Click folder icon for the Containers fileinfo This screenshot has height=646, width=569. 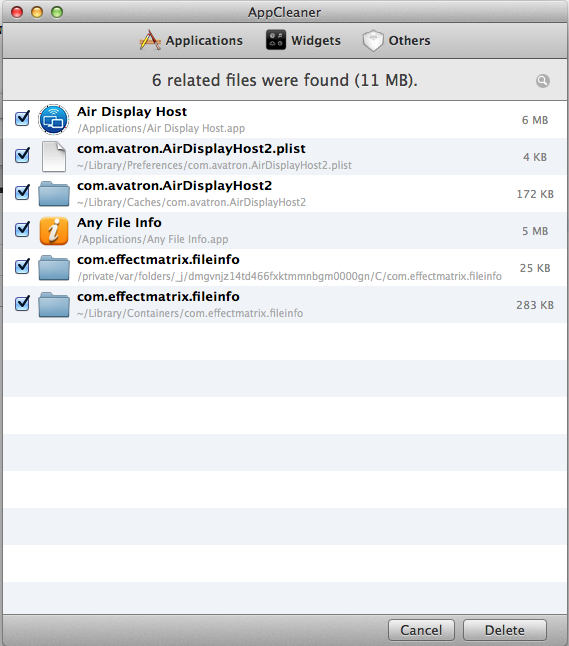(x=54, y=305)
